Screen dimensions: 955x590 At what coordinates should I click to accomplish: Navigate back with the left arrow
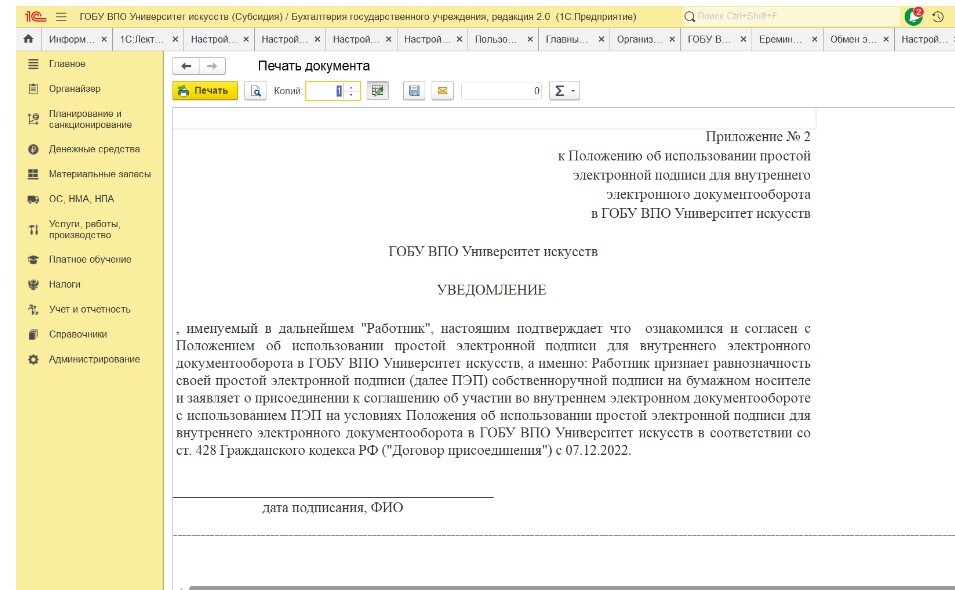pos(186,66)
